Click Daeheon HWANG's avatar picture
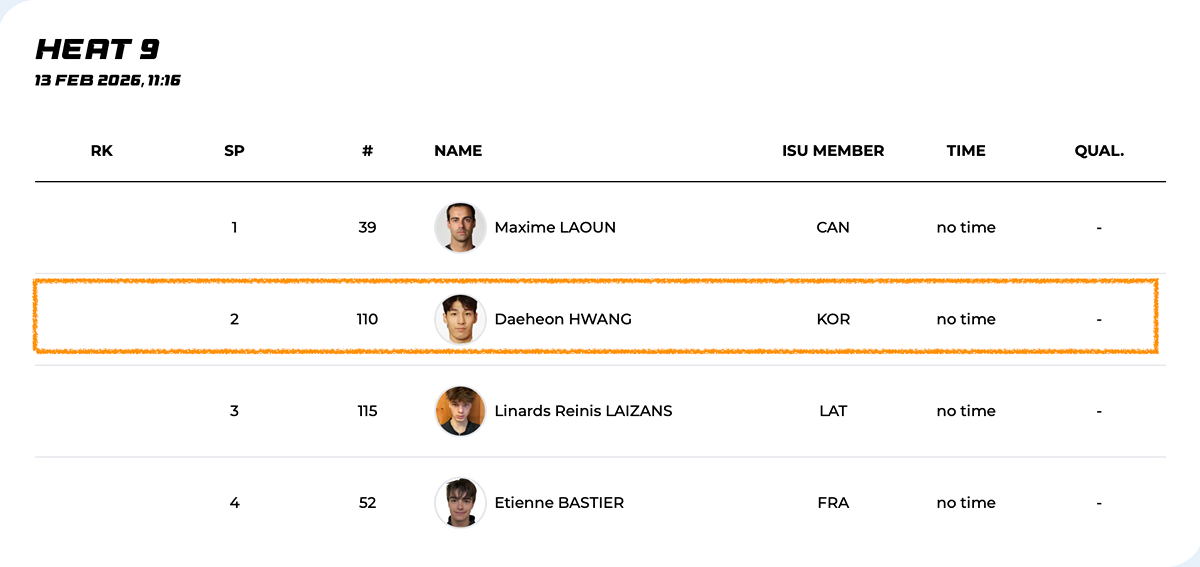The height and width of the screenshot is (567, 1200). click(x=460, y=319)
